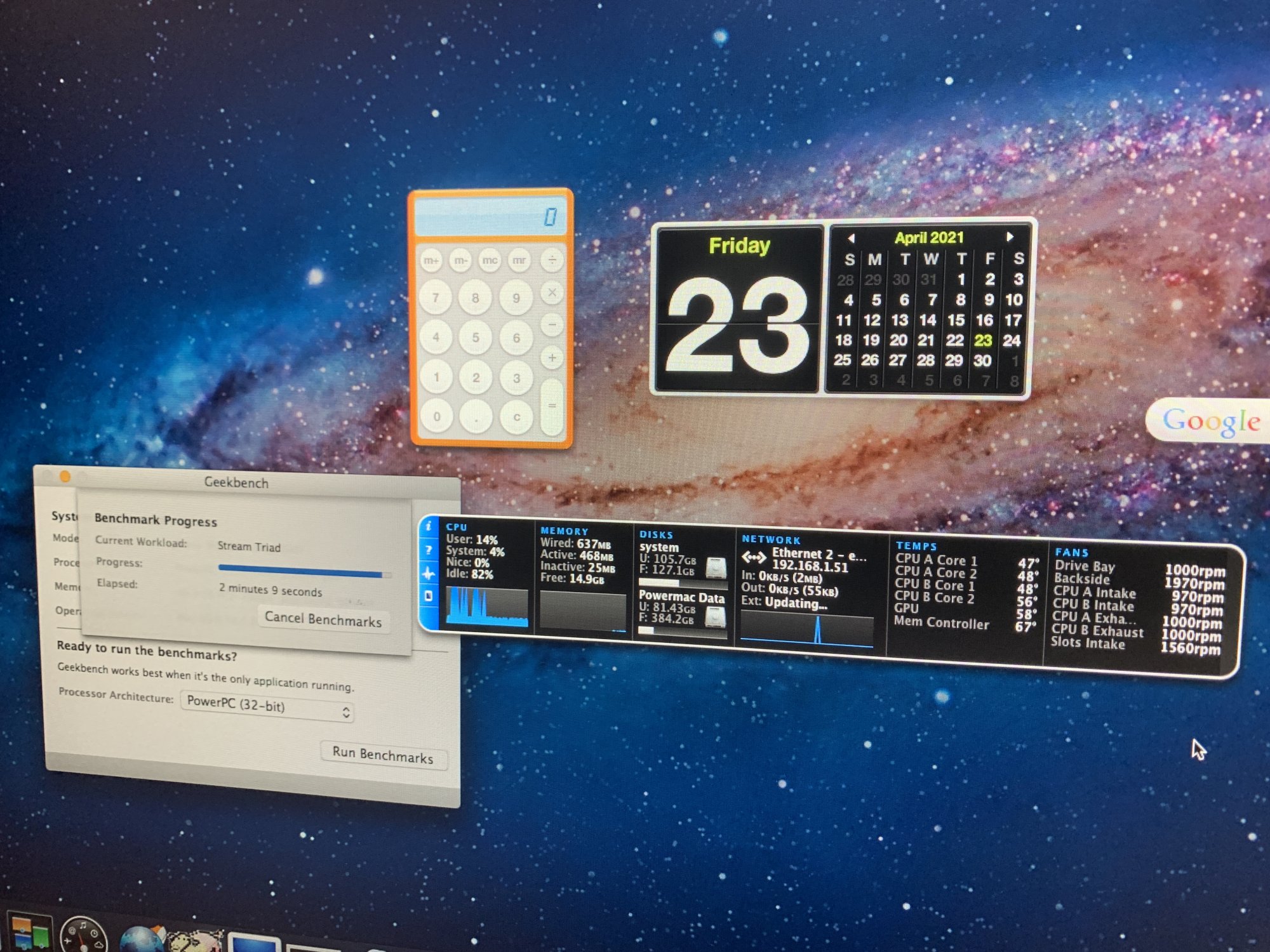Tap calculator digit 9
1270x952 pixels.
pyautogui.click(x=516, y=298)
